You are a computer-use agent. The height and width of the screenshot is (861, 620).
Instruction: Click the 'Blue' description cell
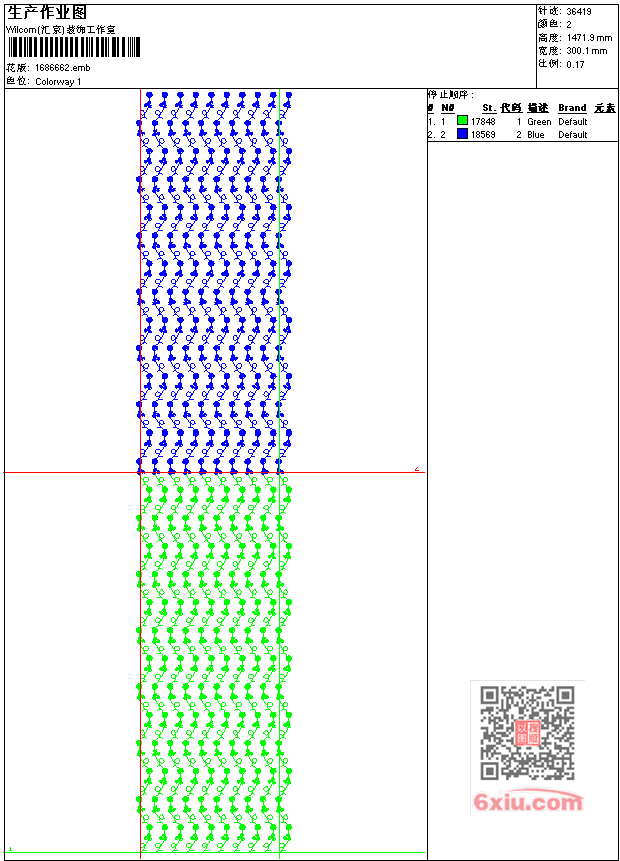coord(536,135)
